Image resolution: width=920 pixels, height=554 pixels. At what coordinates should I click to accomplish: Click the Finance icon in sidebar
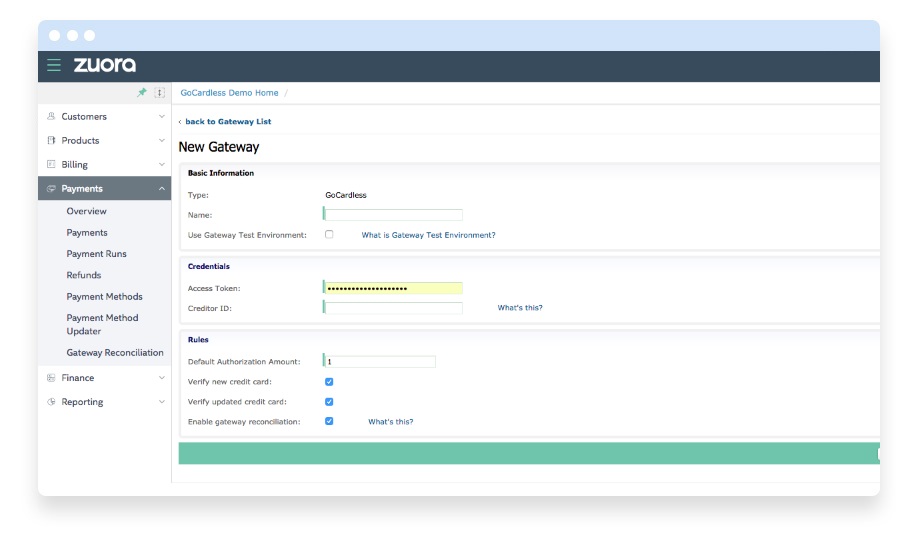(52, 378)
